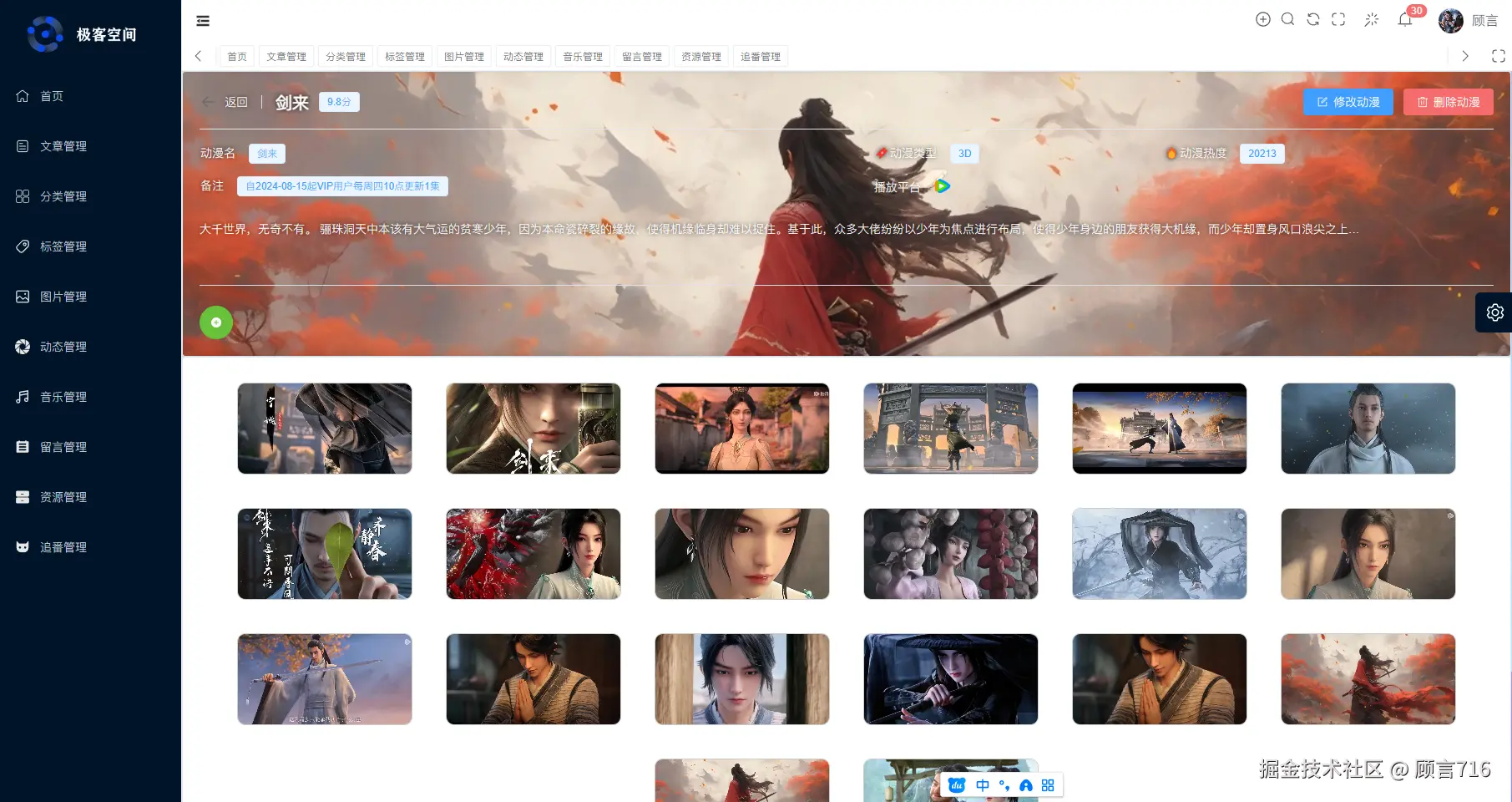Image resolution: width=1512 pixels, height=802 pixels.
Task: Switch to the 动态管理 tab in the tab bar
Action: coord(523,57)
